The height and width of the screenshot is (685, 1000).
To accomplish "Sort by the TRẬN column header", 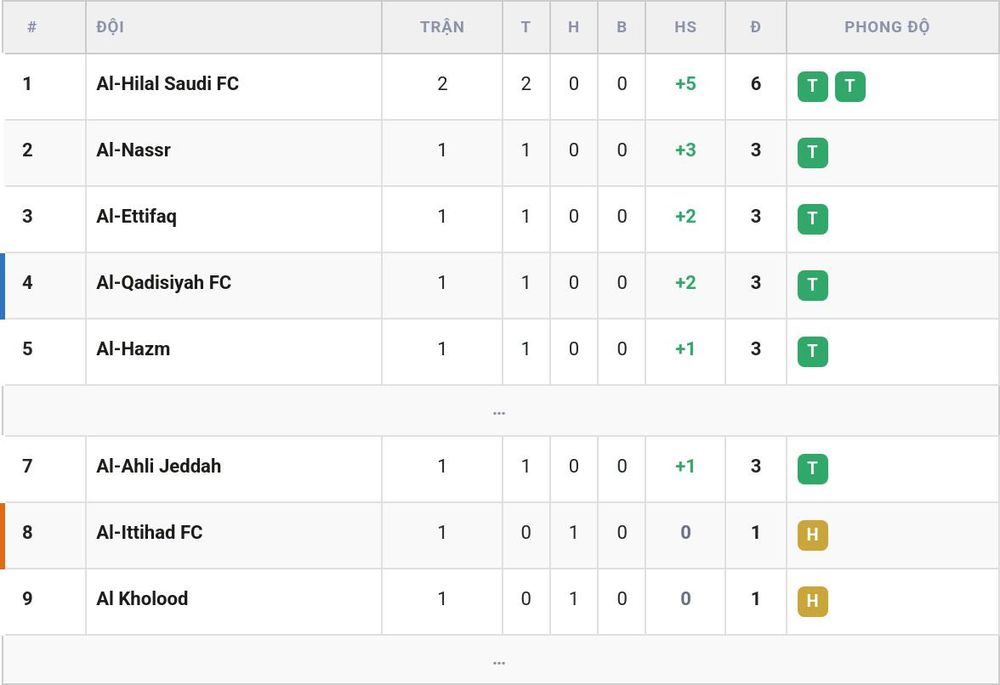I will tap(442, 27).
